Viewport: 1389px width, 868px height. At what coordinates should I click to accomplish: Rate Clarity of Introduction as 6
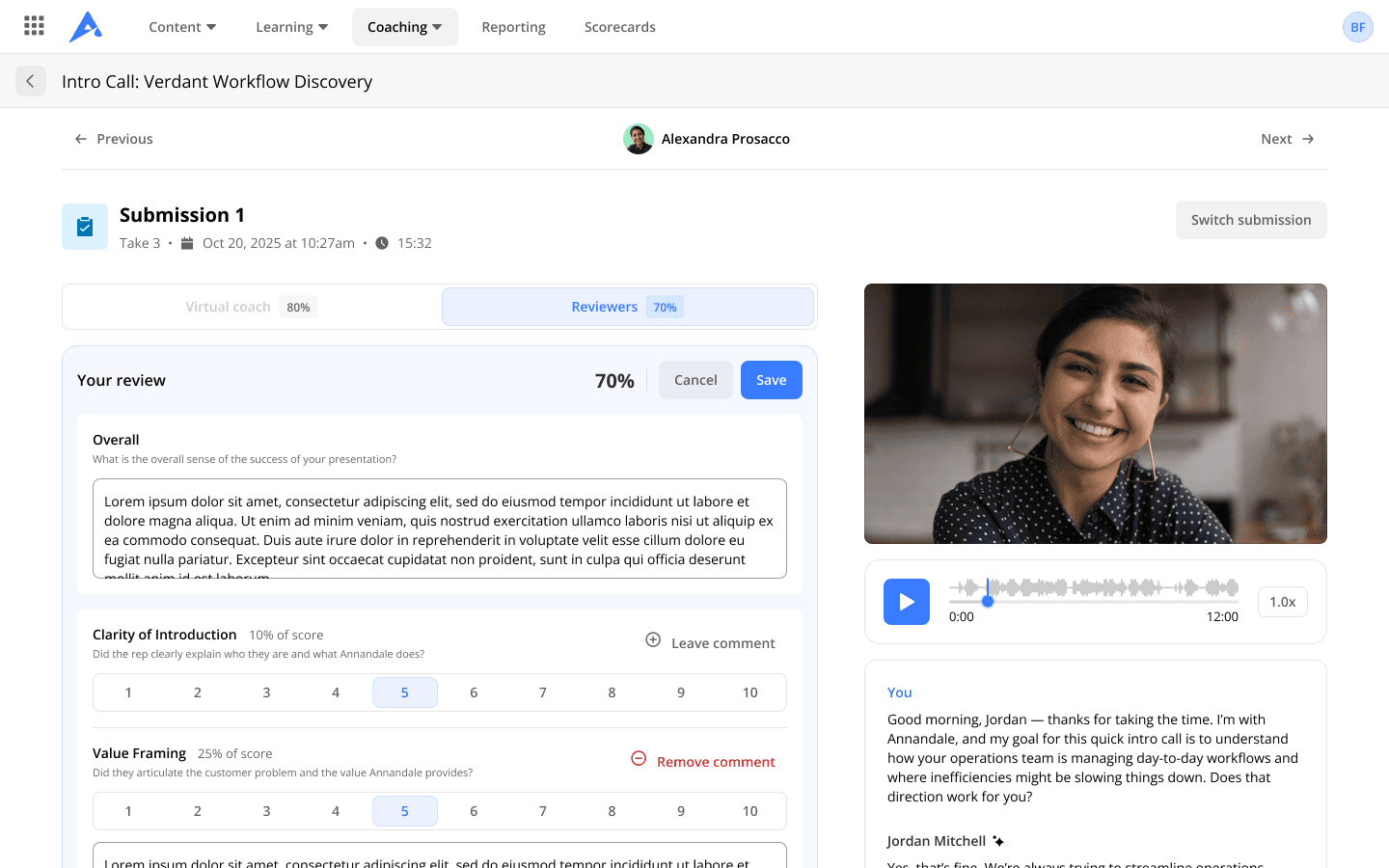(x=474, y=692)
